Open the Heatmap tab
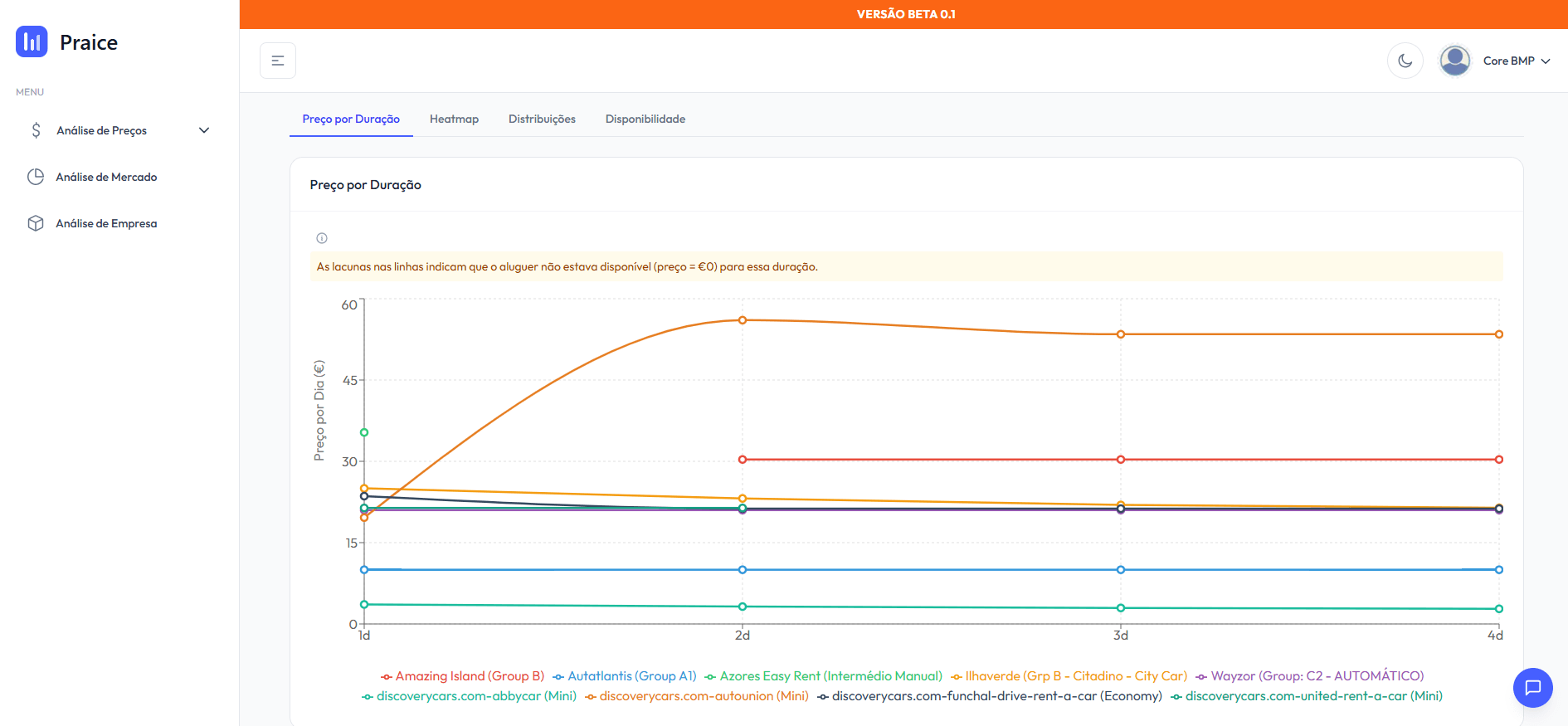This screenshot has height=726, width=1568. (x=454, y=119)
